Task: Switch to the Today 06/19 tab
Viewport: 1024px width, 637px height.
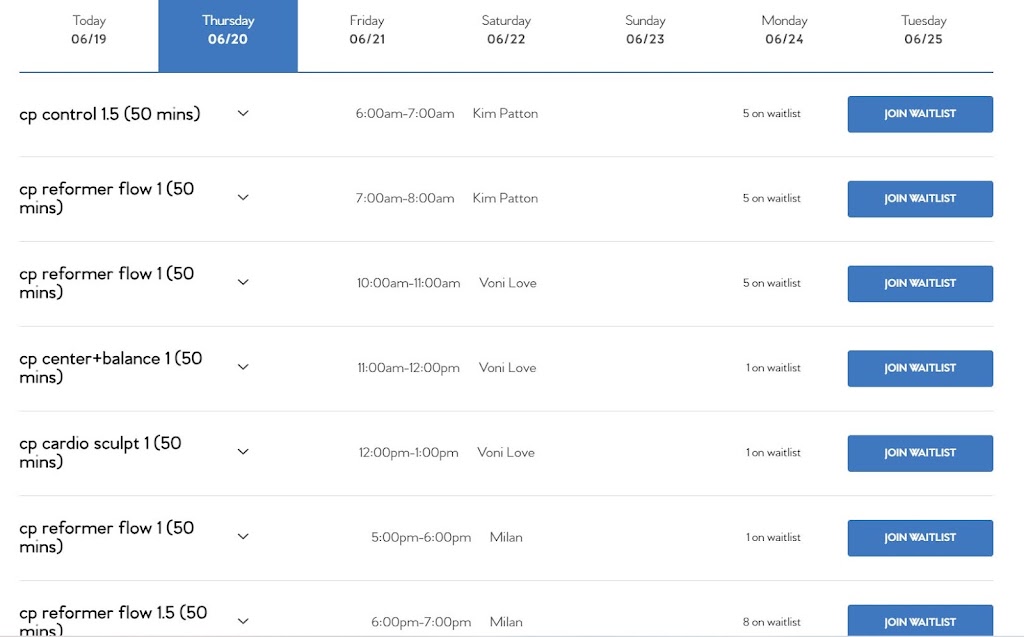Action: [89, 30]
